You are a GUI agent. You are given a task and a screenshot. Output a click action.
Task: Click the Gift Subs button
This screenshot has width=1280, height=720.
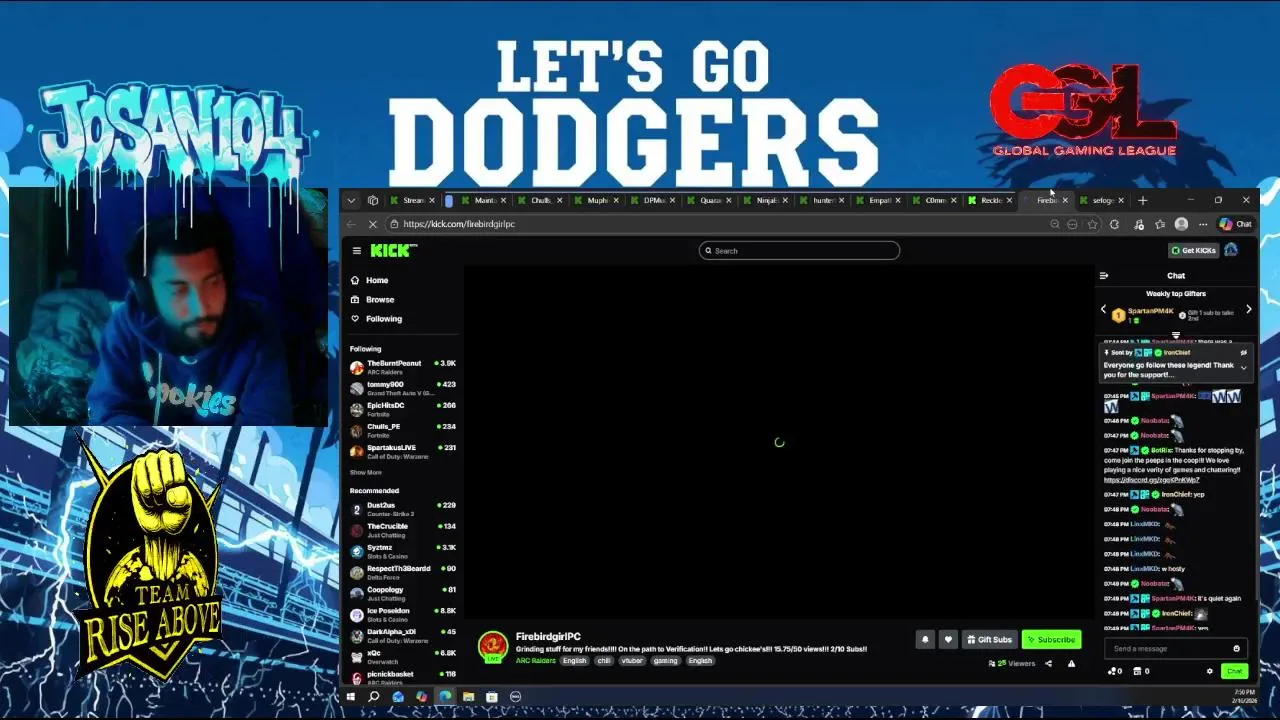point(990,640)
